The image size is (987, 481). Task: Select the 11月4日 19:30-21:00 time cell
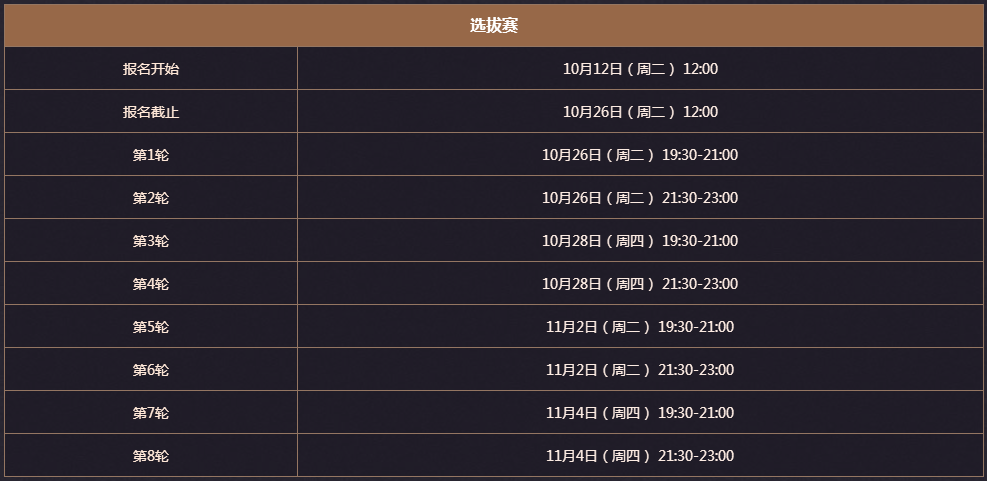[x=640, y=412]
